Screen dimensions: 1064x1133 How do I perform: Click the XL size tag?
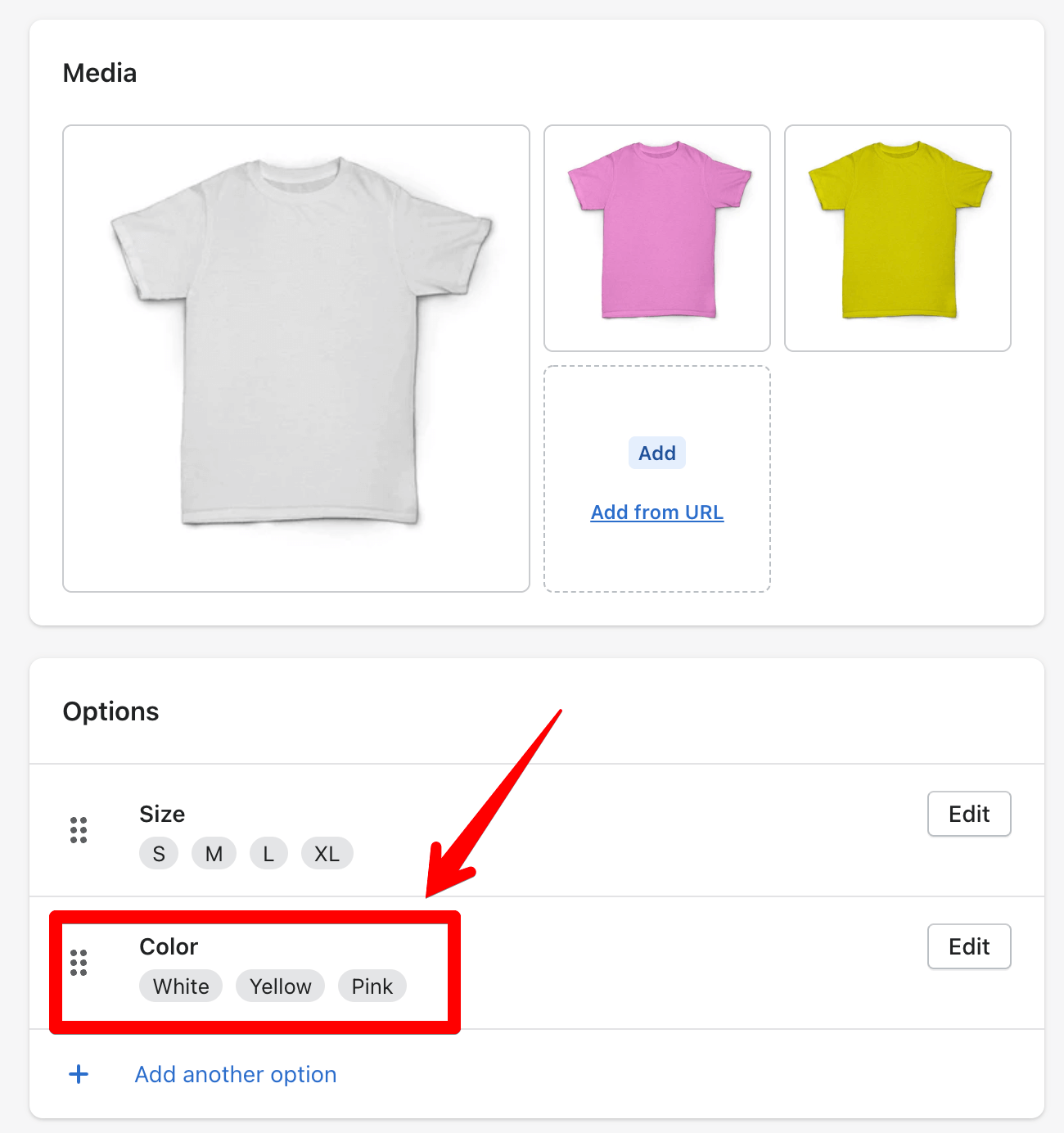[x=327, y=854]
